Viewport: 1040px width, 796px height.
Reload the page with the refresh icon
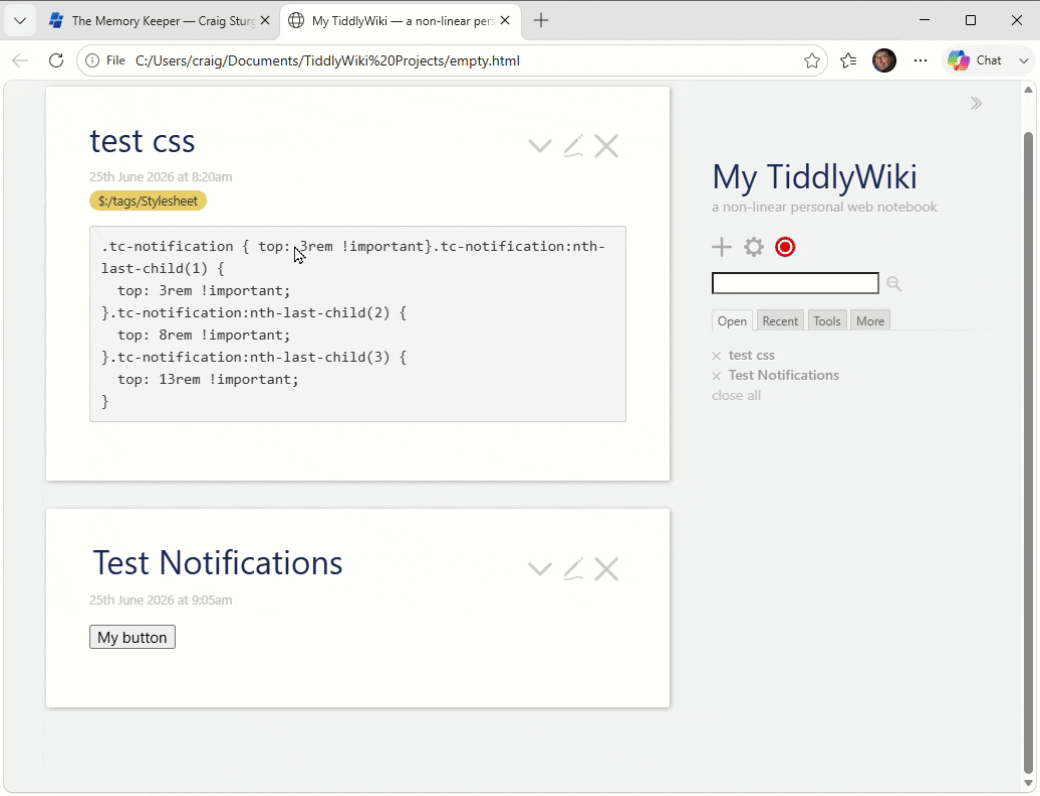(56, 61)
